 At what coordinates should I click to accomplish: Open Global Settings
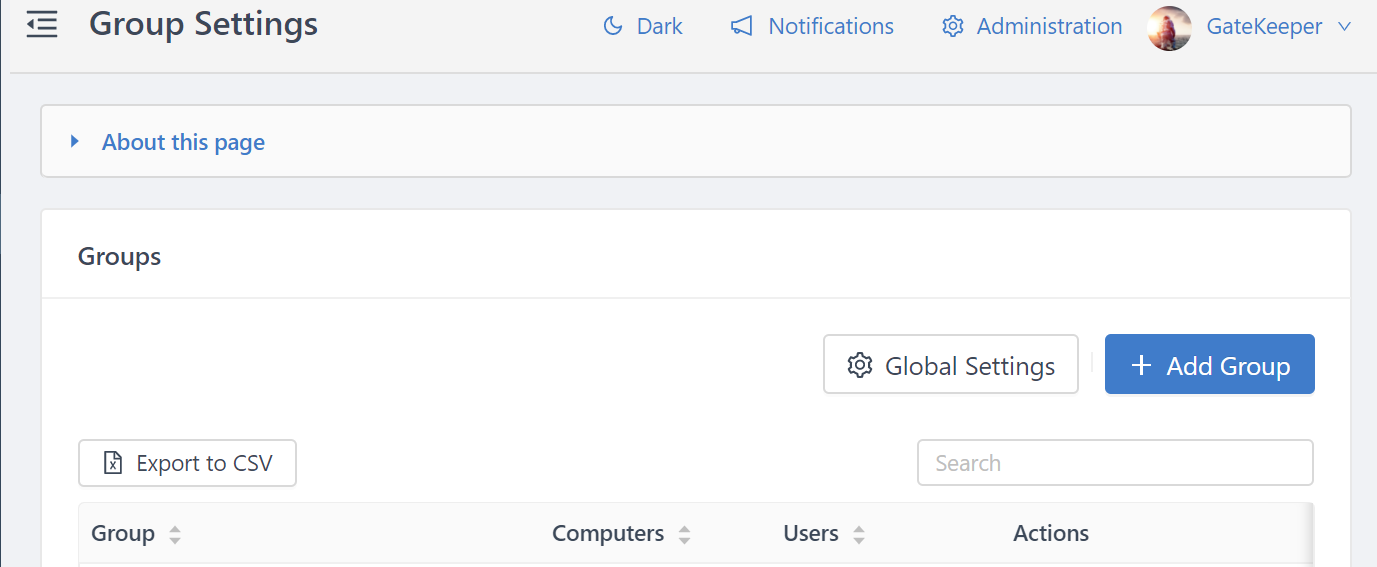point(951,365)
